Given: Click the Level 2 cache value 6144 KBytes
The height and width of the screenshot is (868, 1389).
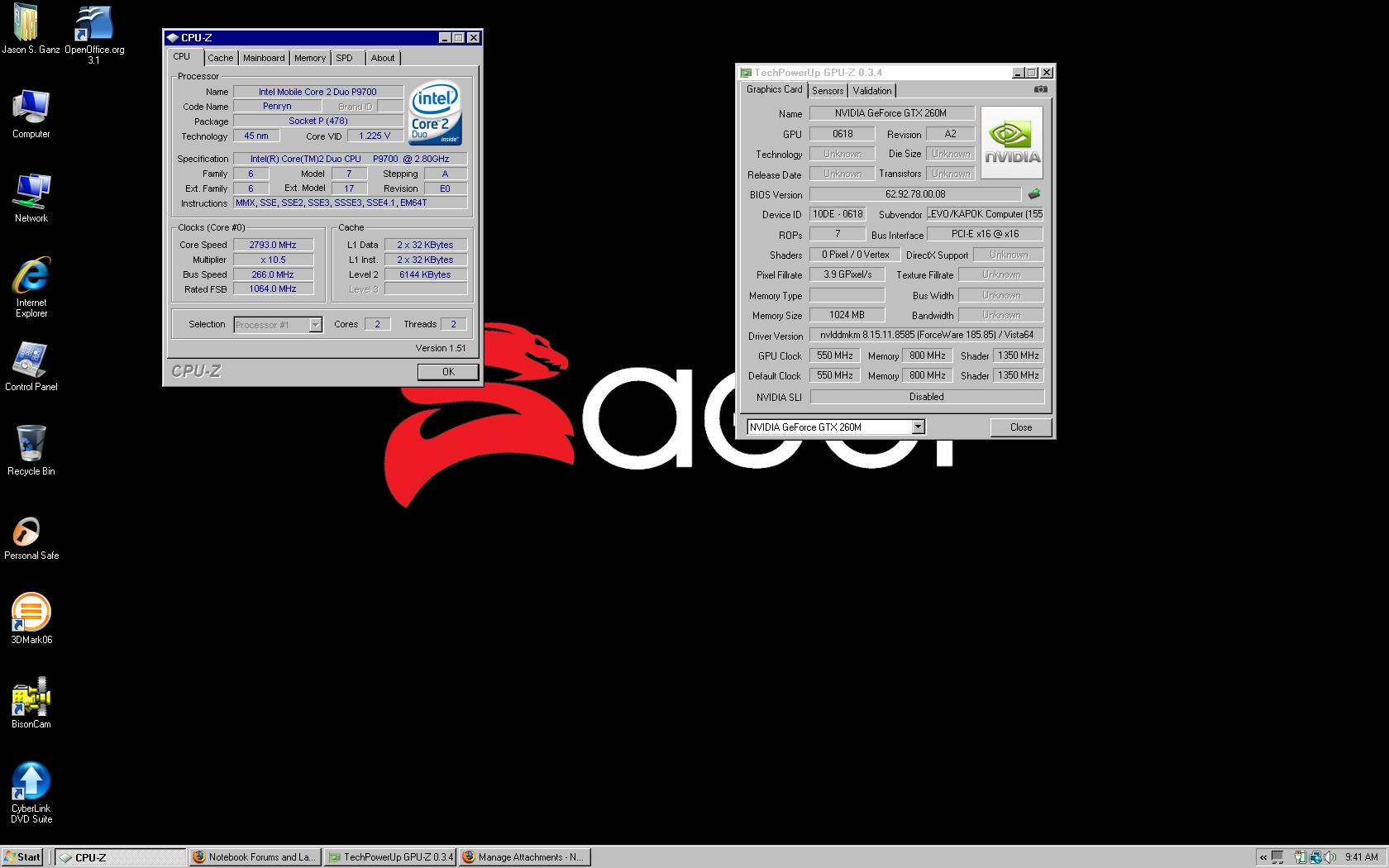Looking at the screenshot, I should pos(425,274).
